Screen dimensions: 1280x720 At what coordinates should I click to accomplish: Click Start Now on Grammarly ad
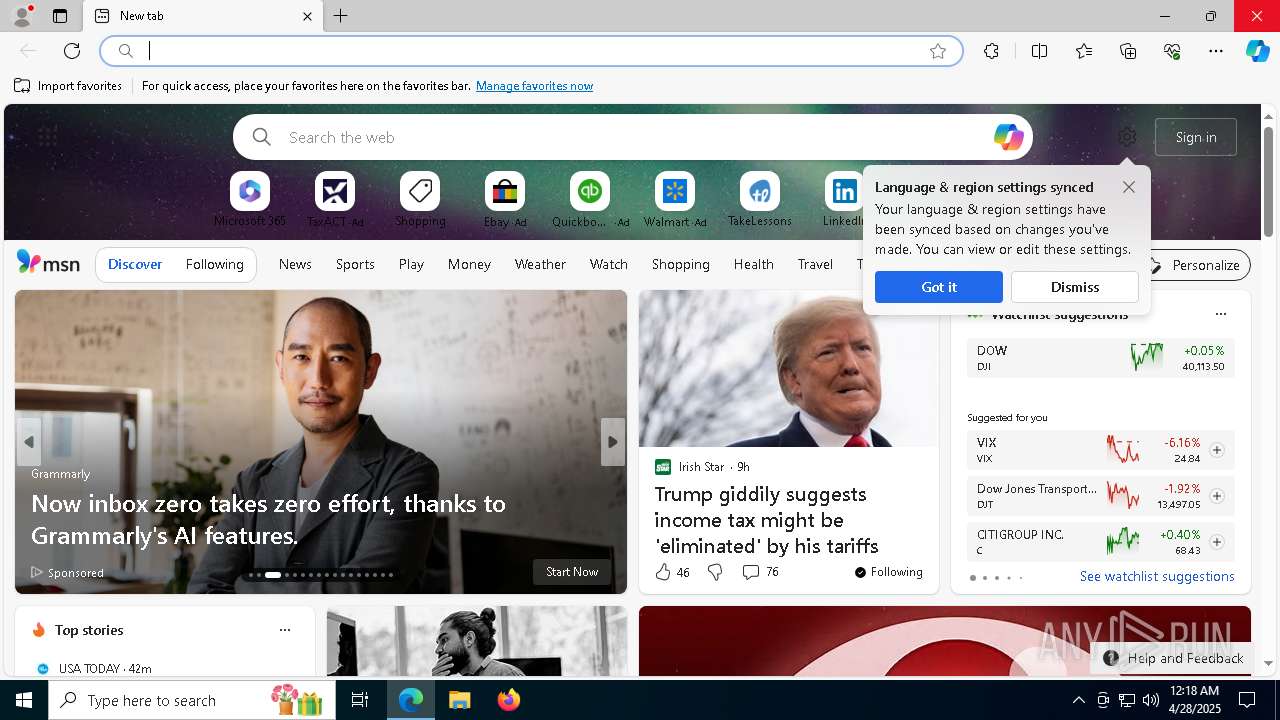572,572
